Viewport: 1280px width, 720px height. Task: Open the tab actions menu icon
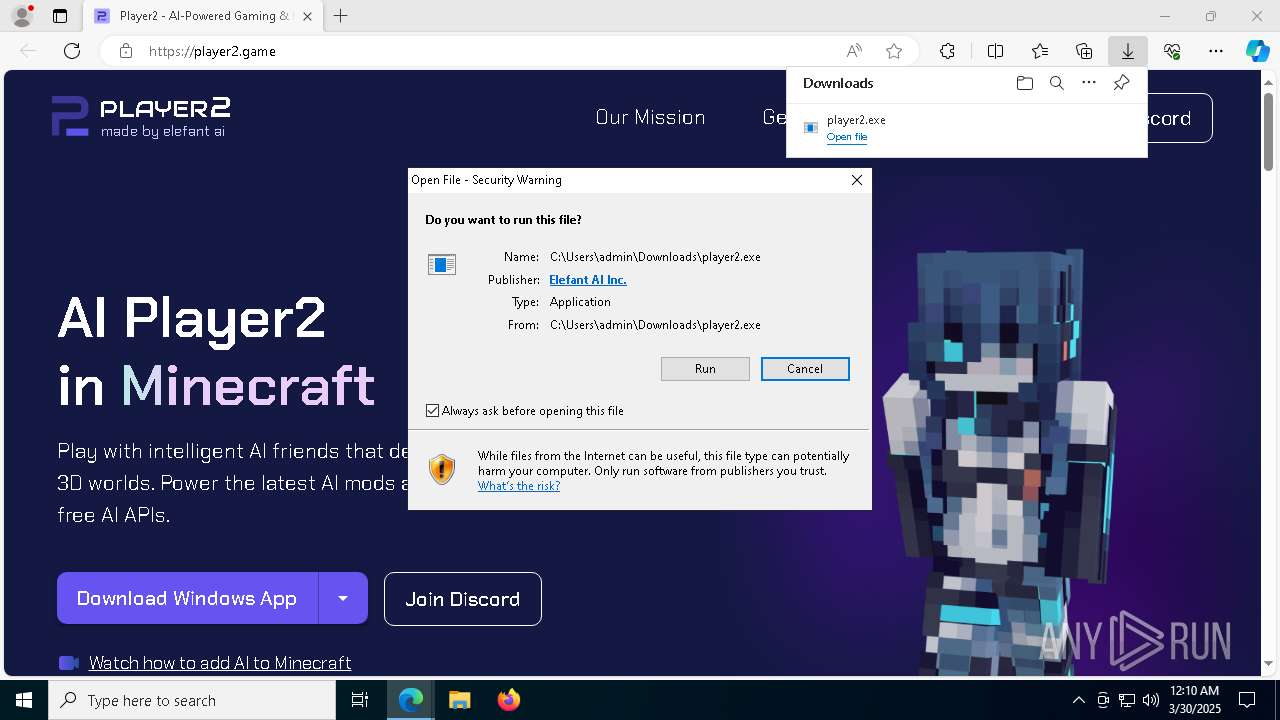pos(60,16)
